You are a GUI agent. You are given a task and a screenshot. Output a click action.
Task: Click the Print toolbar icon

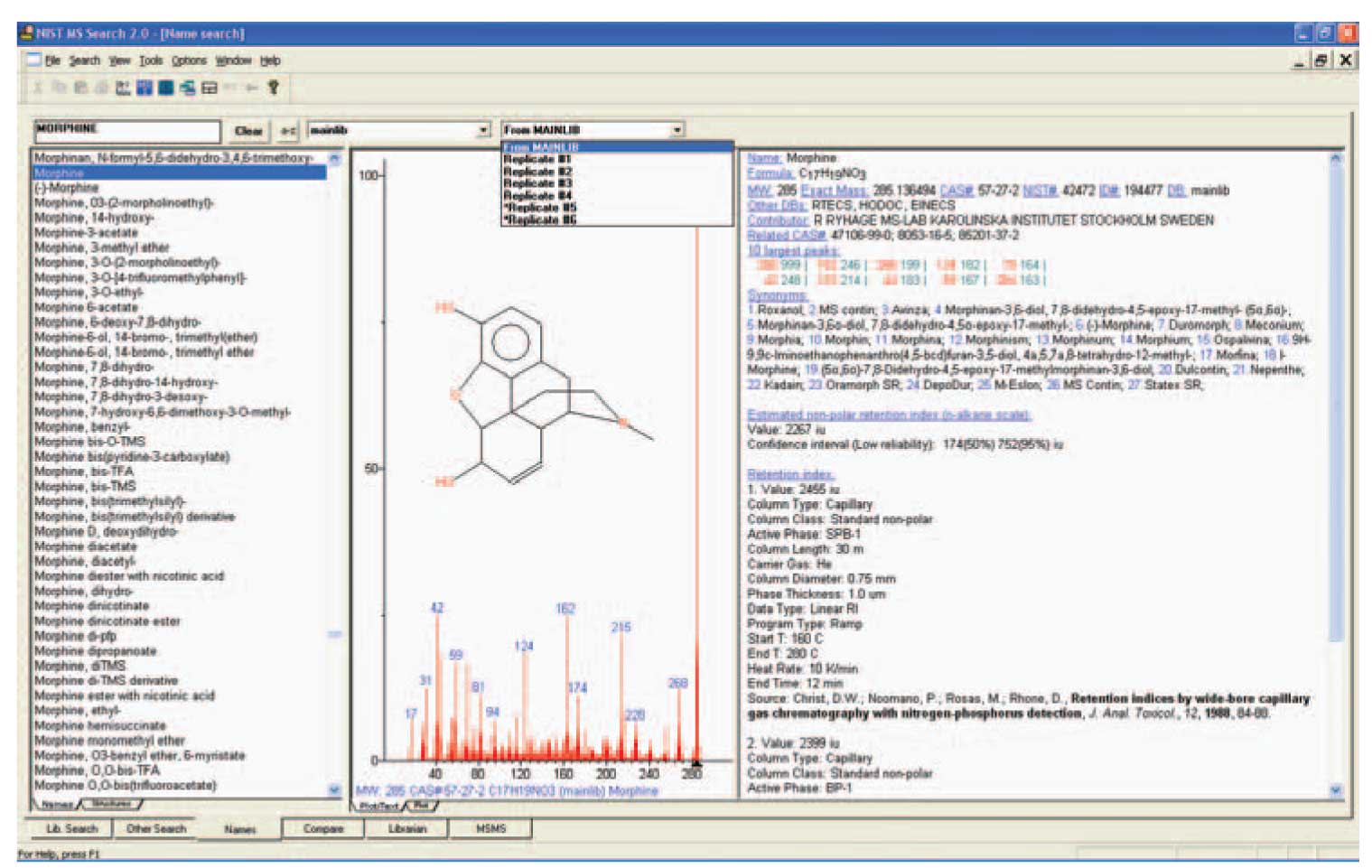[101, 88]
